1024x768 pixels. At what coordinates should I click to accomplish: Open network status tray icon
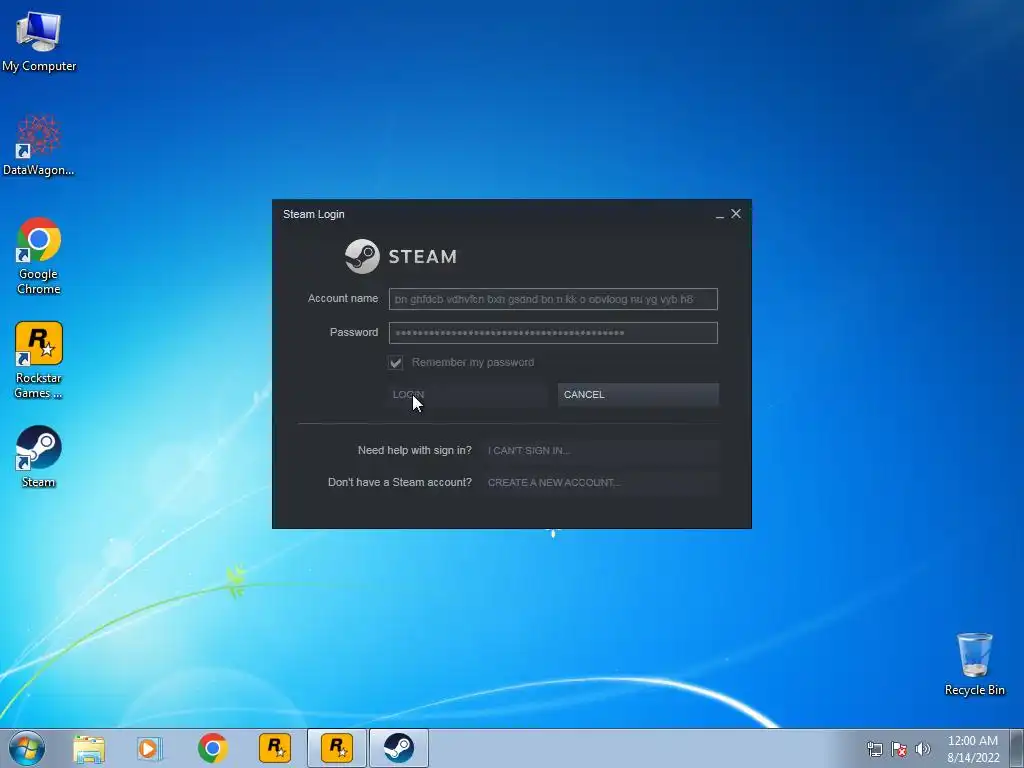pos(874,749)
